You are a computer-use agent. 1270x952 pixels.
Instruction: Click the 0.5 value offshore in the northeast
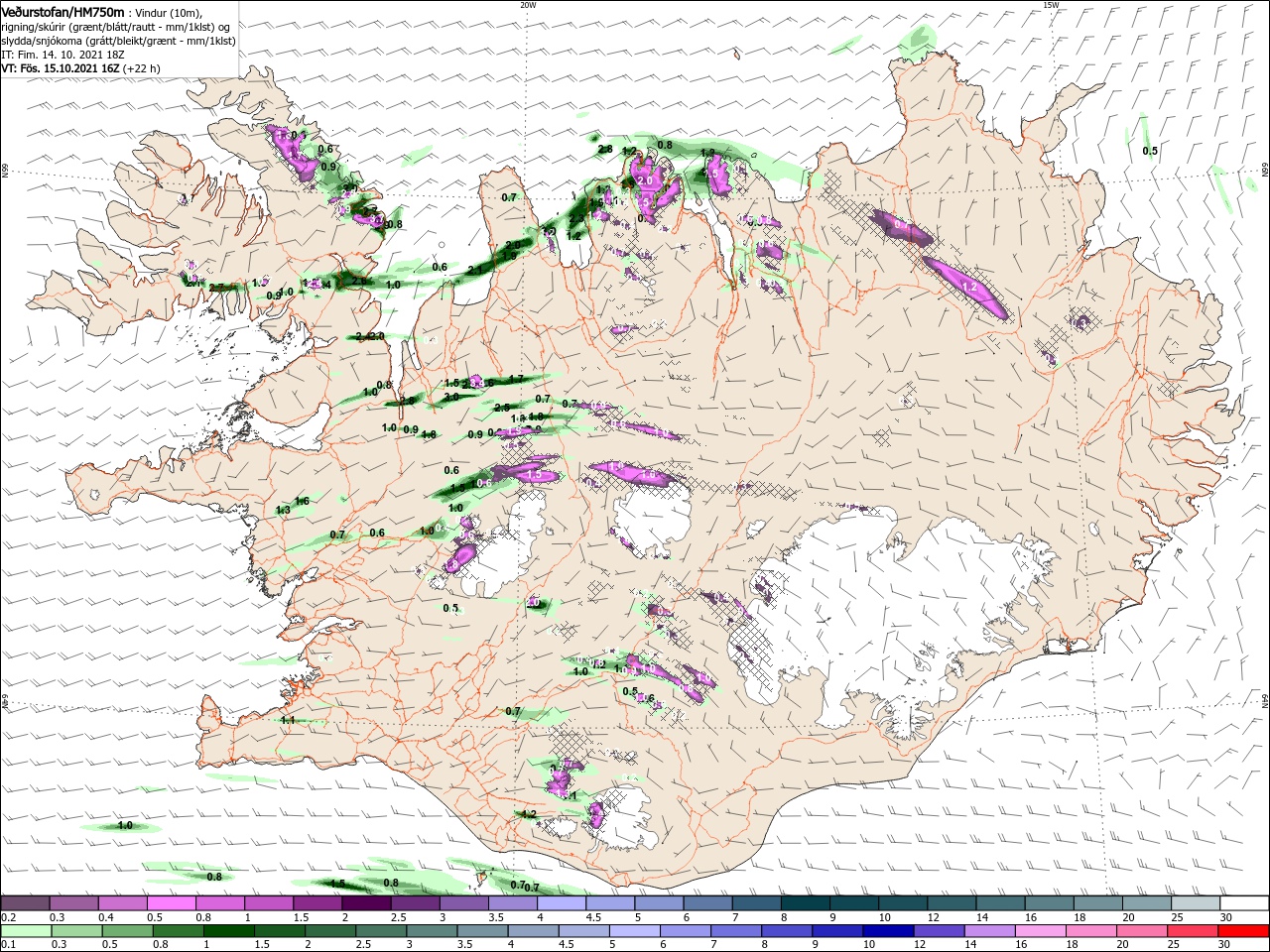(1150, 151)
